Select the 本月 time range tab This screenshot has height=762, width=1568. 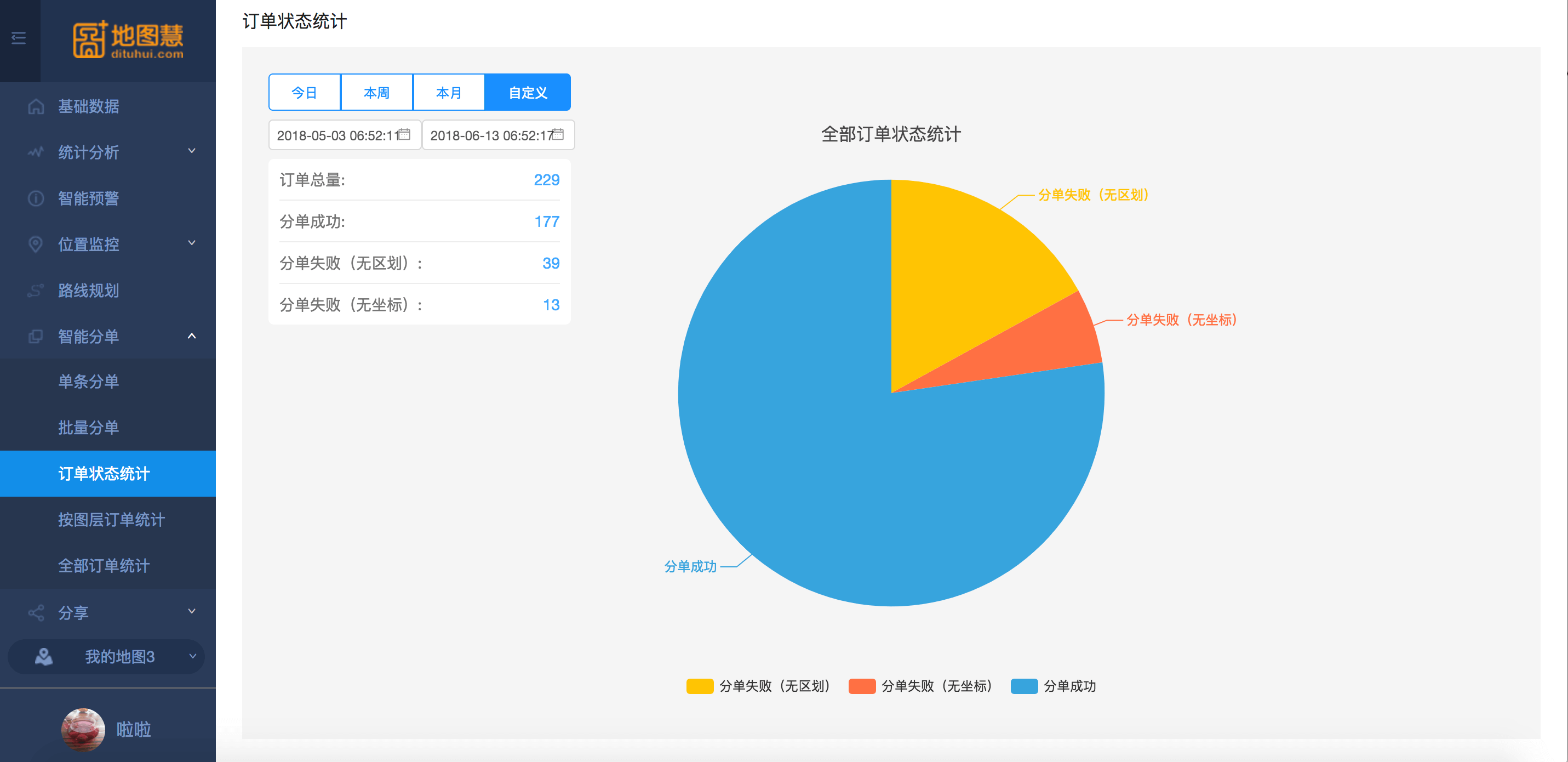point(449,93)
